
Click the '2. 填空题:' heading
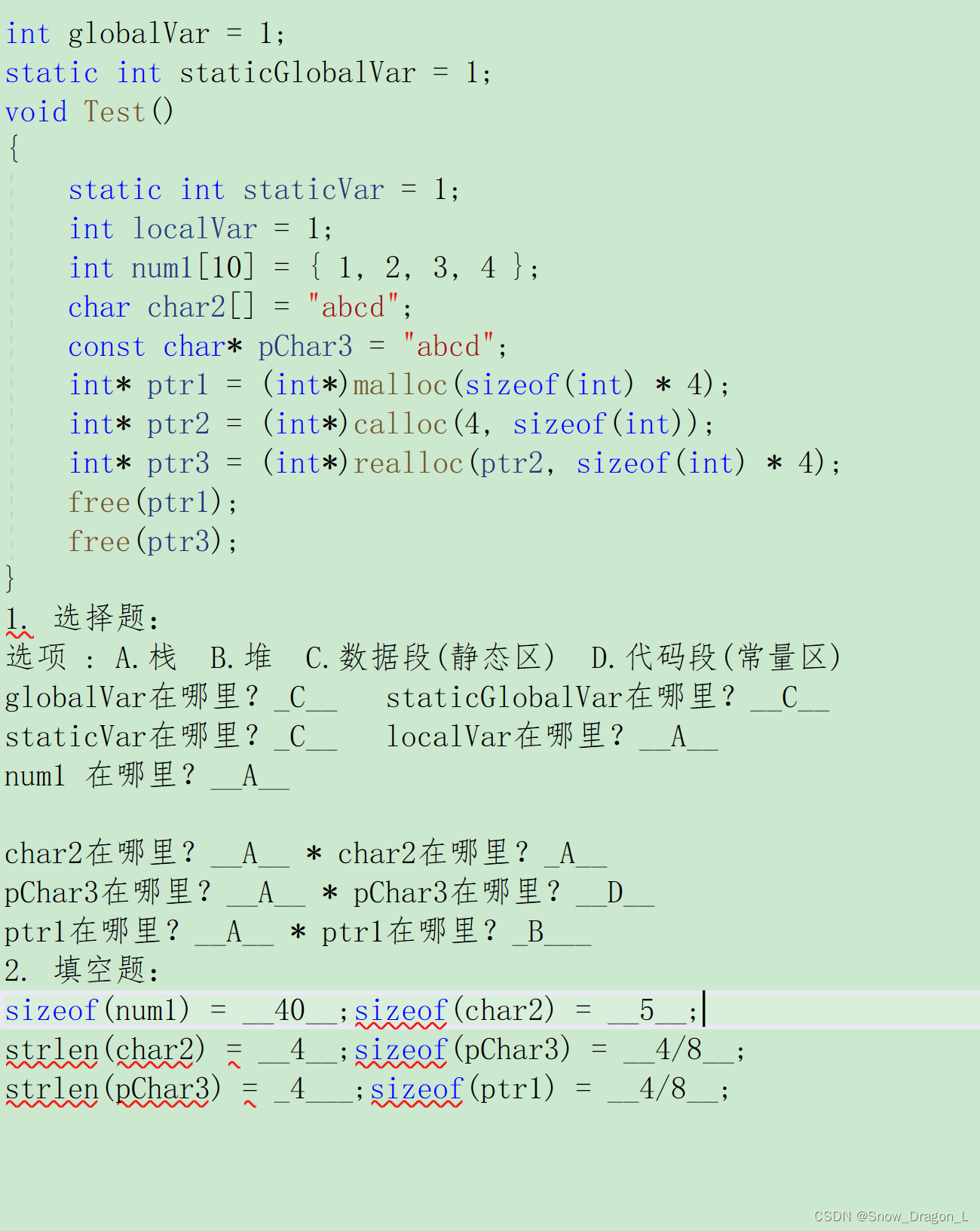pos(82,971)
